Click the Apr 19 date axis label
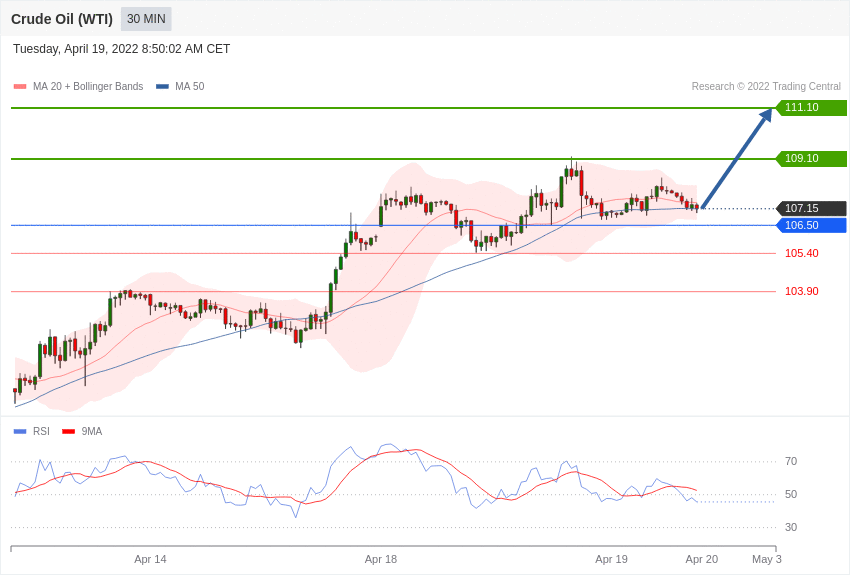 coord(611,559)
